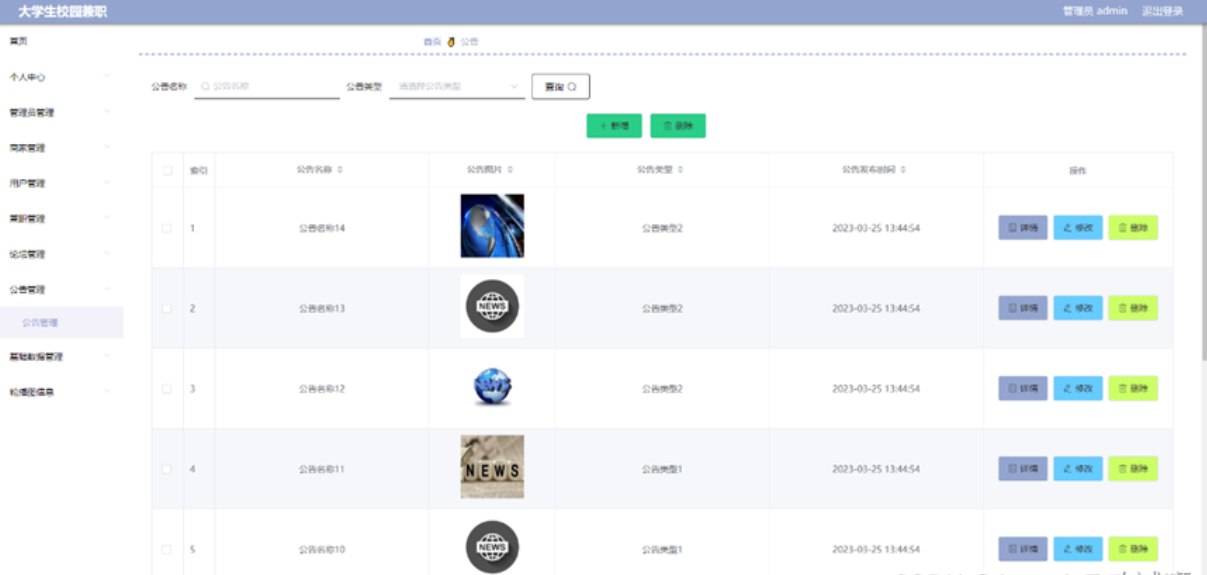The image size is (1207, 575).
Task: Click the 公告名称13 cell
Action: (322, 308)
